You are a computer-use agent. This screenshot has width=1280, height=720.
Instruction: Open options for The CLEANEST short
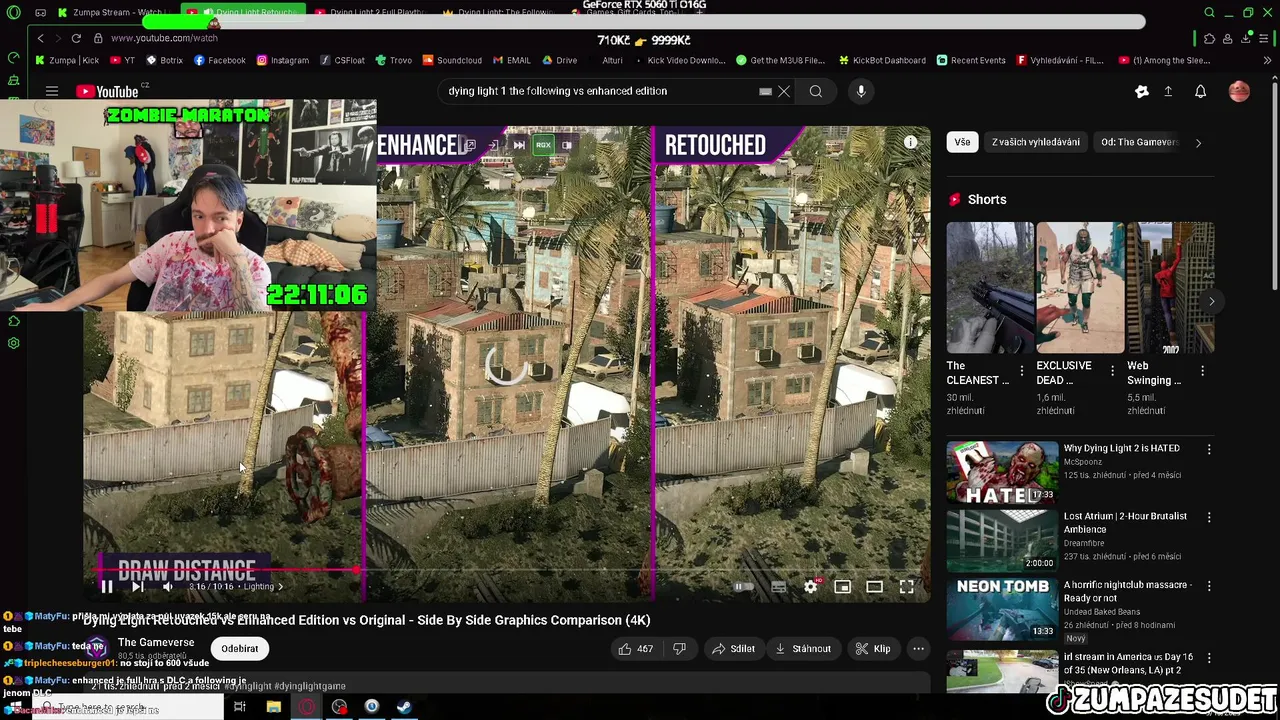click(x=1021, y=371)
